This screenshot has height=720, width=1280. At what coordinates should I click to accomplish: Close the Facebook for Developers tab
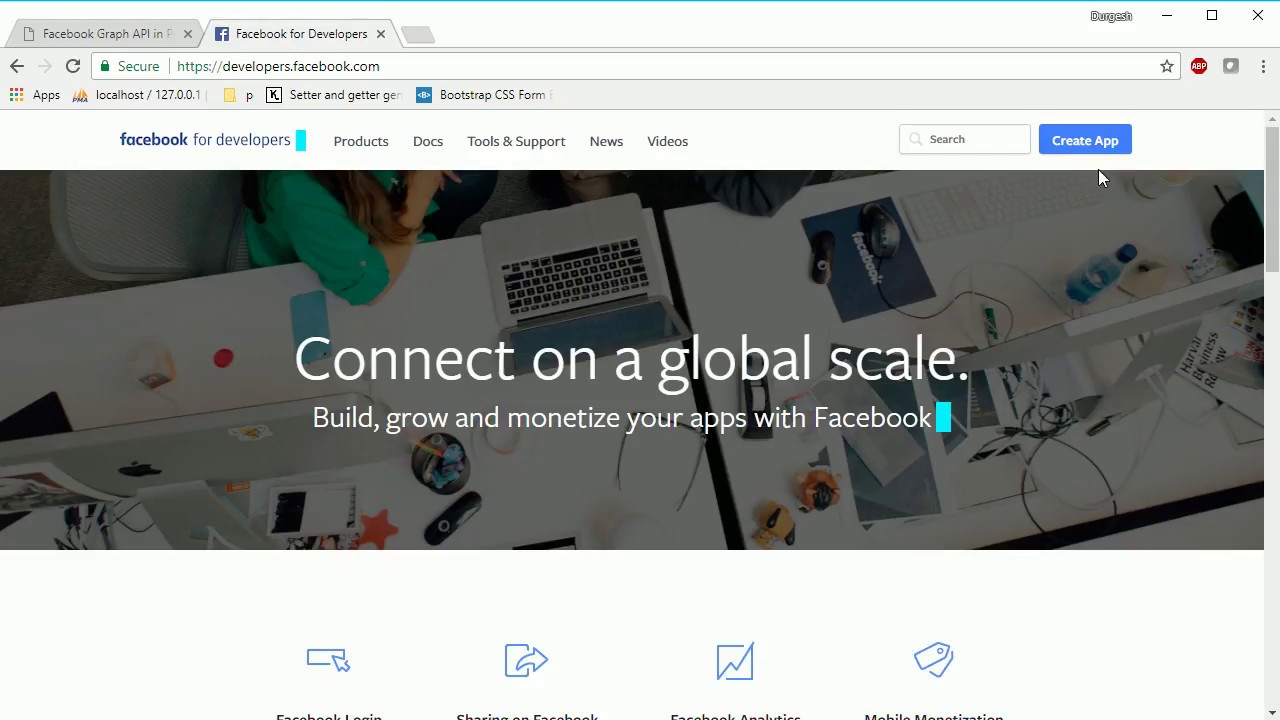click(x=380, y=34)
